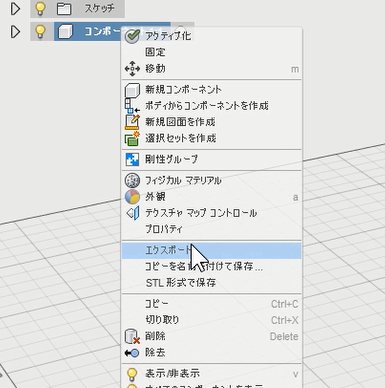Click the アクティブ化 checkmark icon
The image size is (385, 388).
click(x=132, y=36)
